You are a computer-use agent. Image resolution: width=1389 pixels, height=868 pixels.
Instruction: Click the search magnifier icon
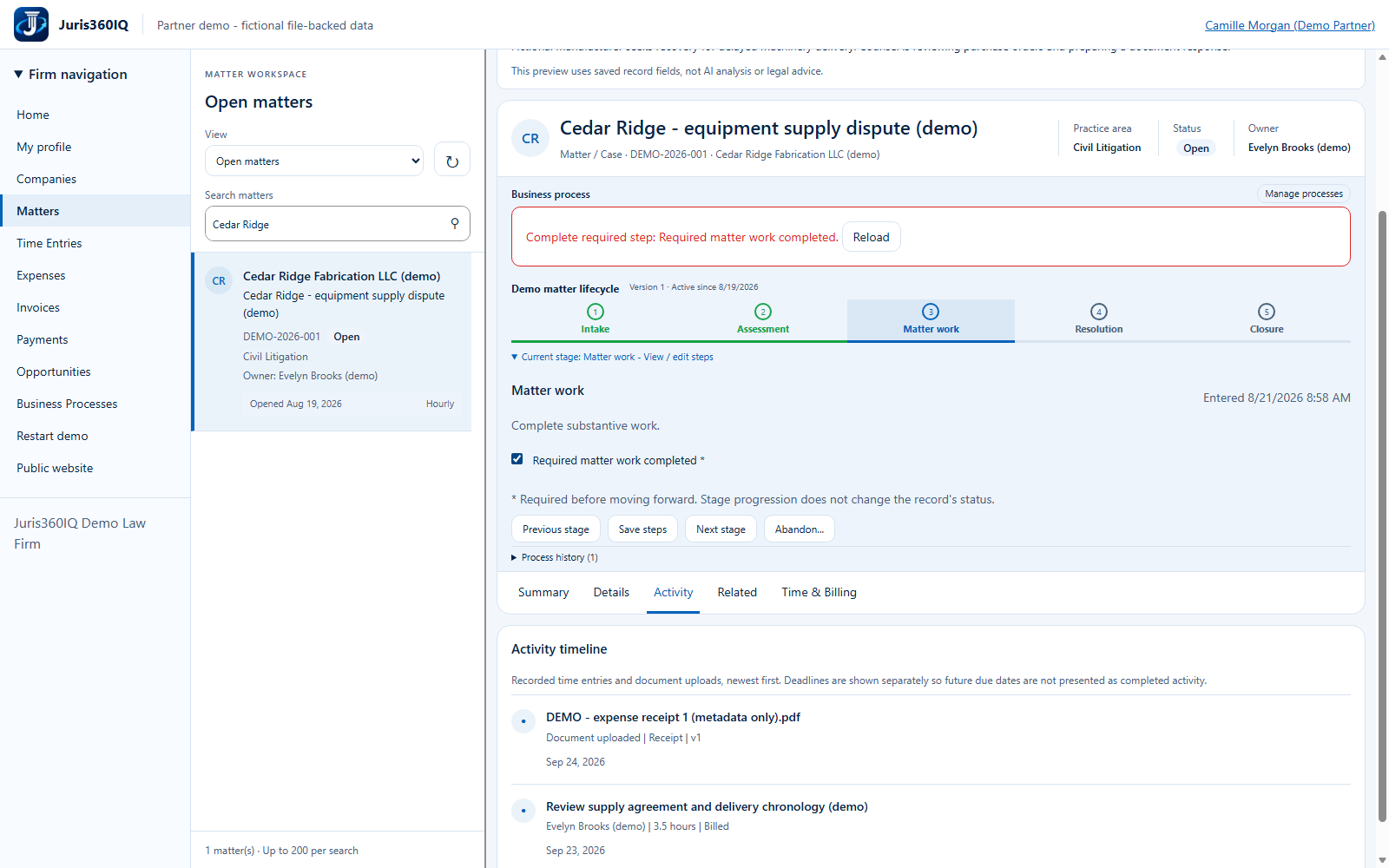point(455,224)
